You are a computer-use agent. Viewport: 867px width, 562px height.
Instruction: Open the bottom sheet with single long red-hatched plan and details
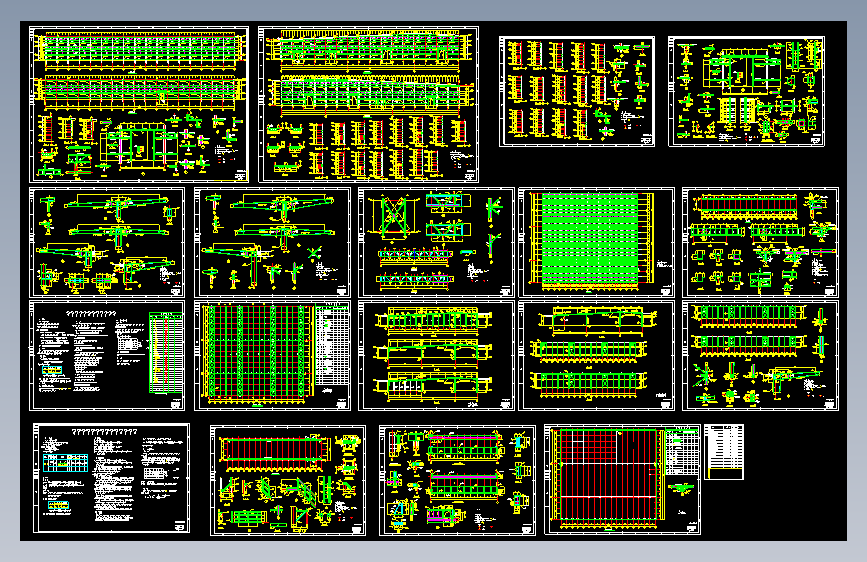pyautogui.click(x=288, y=480)
